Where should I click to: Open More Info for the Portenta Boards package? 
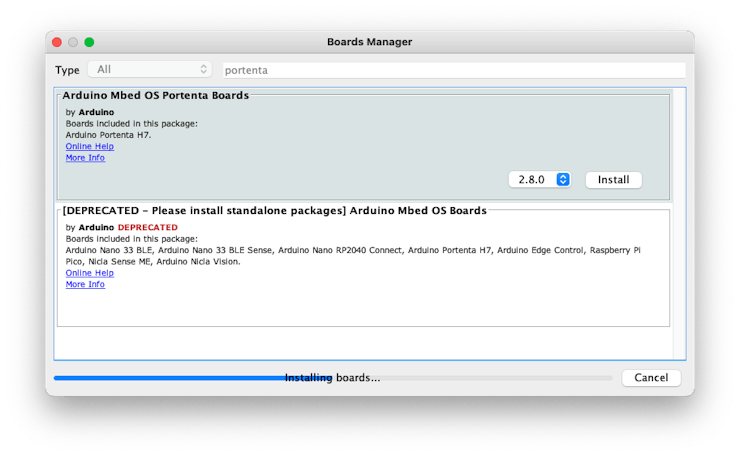[x=85, y=158]
